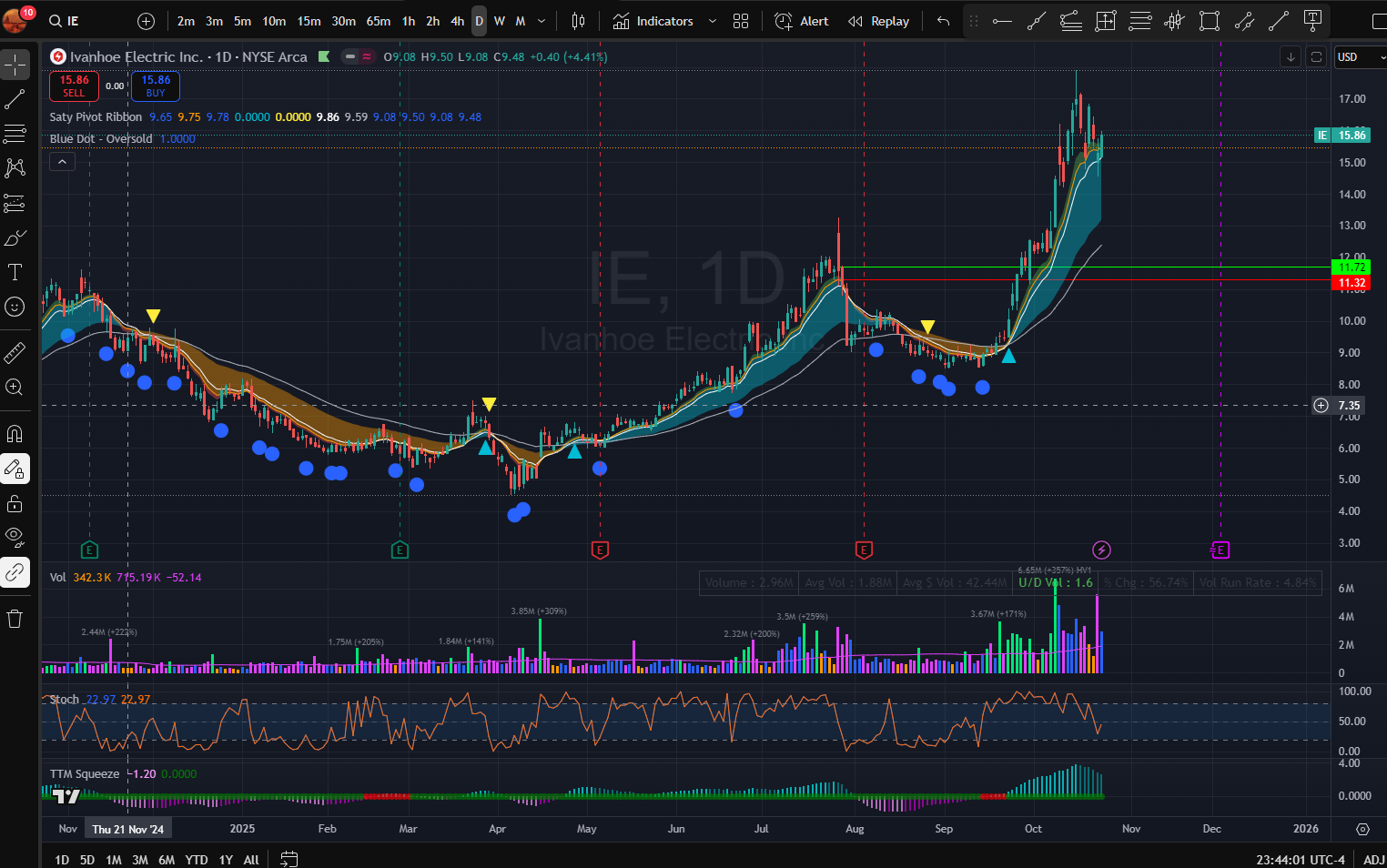This screenshot has width=1387, height=868.
Task: Select the Blue Dot - Oversold indicator legend
Action: tap(101, 138)
